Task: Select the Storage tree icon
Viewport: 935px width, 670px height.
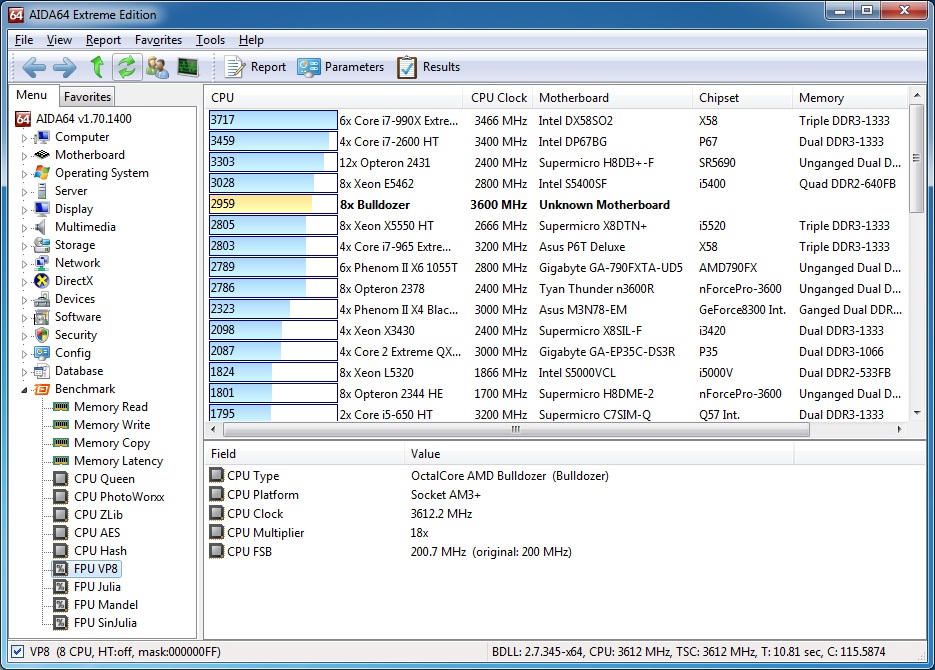Action: tap(42, 245)
